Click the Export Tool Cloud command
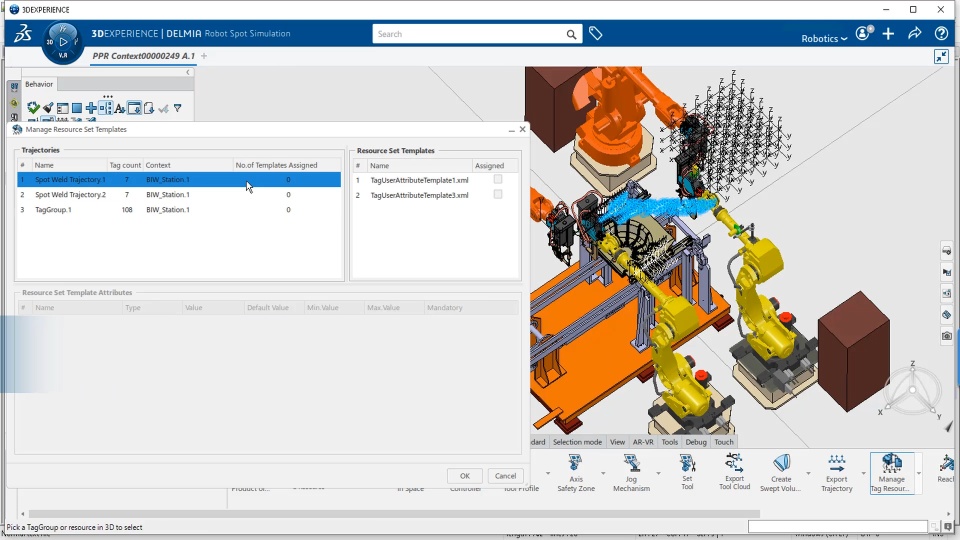This screenshot has height=540, width=960. tap(734, 472)
